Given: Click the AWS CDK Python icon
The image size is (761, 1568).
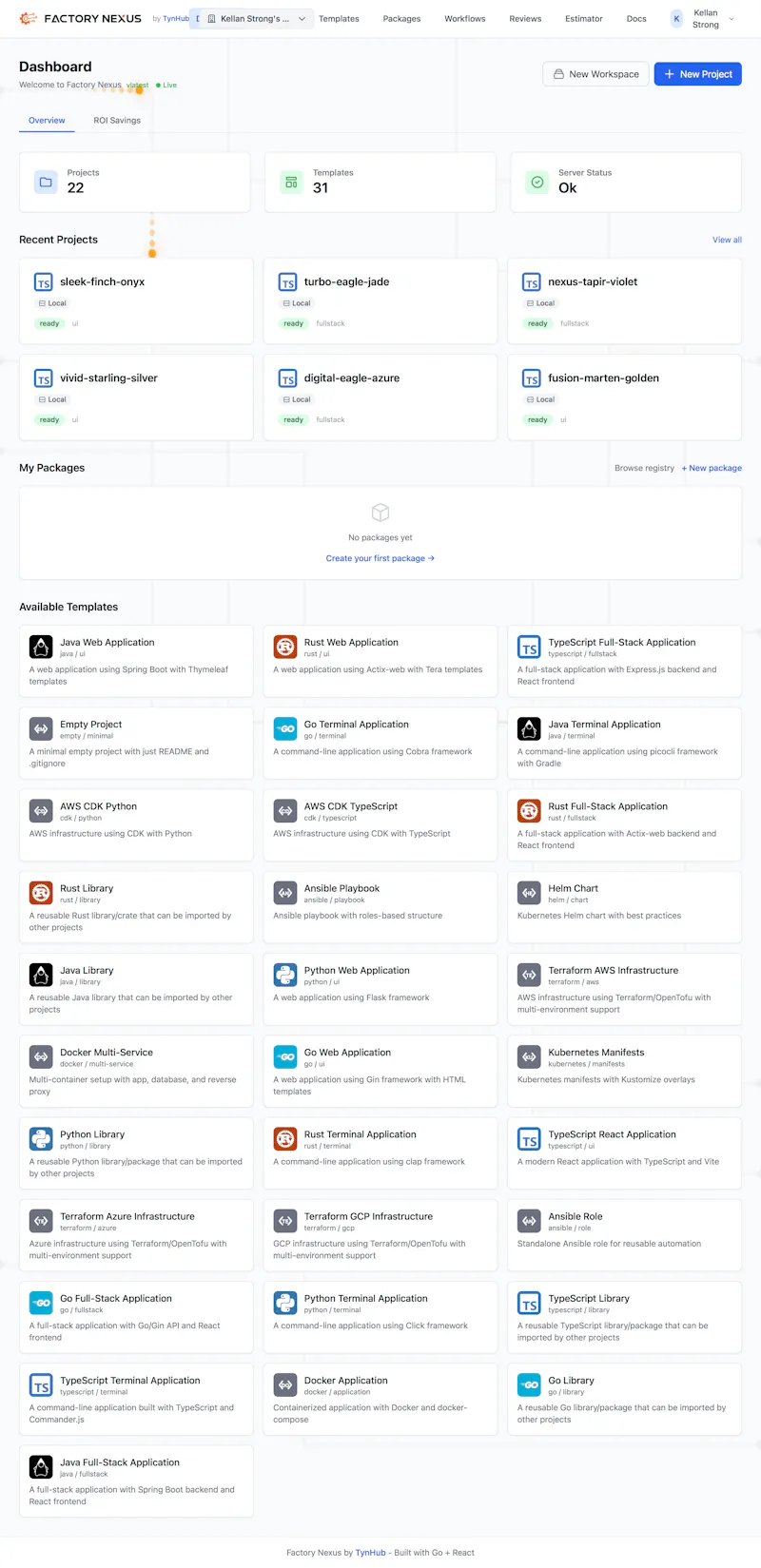Looking at the screenshot, I should (41, 811).
